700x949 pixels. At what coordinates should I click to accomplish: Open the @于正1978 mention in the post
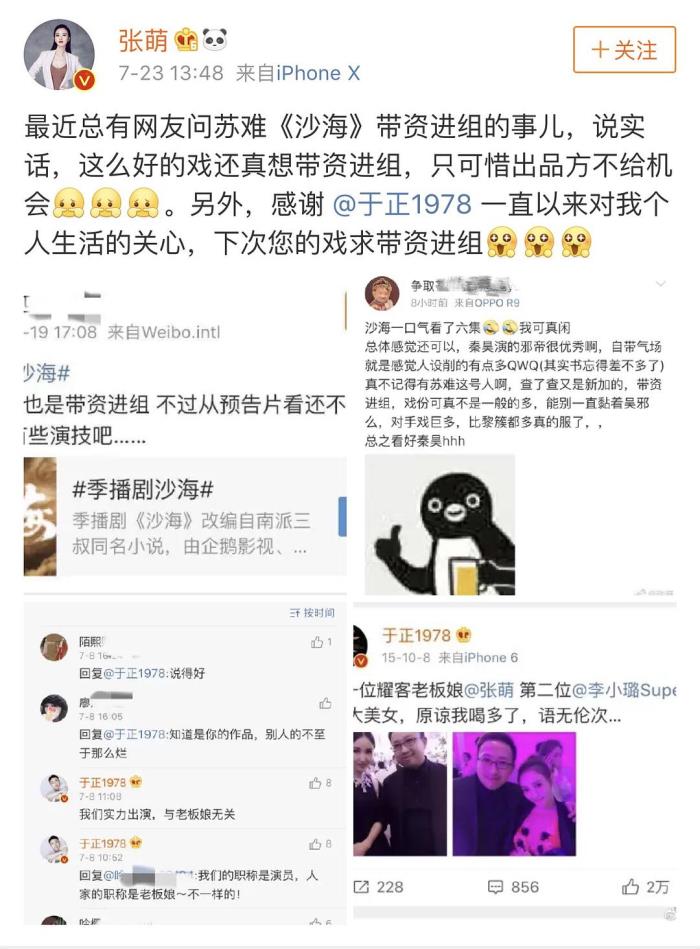pos(402,204)
